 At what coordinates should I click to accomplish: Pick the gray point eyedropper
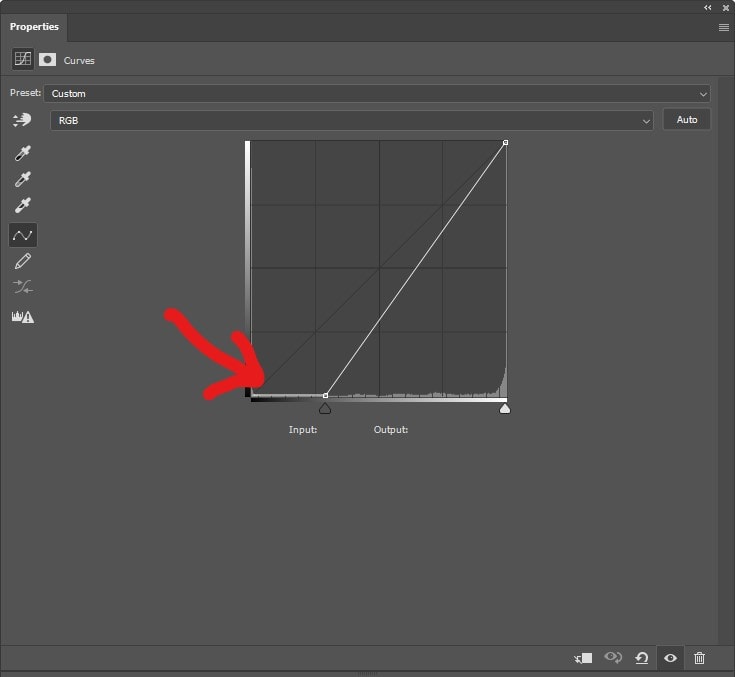click(22, 179)
